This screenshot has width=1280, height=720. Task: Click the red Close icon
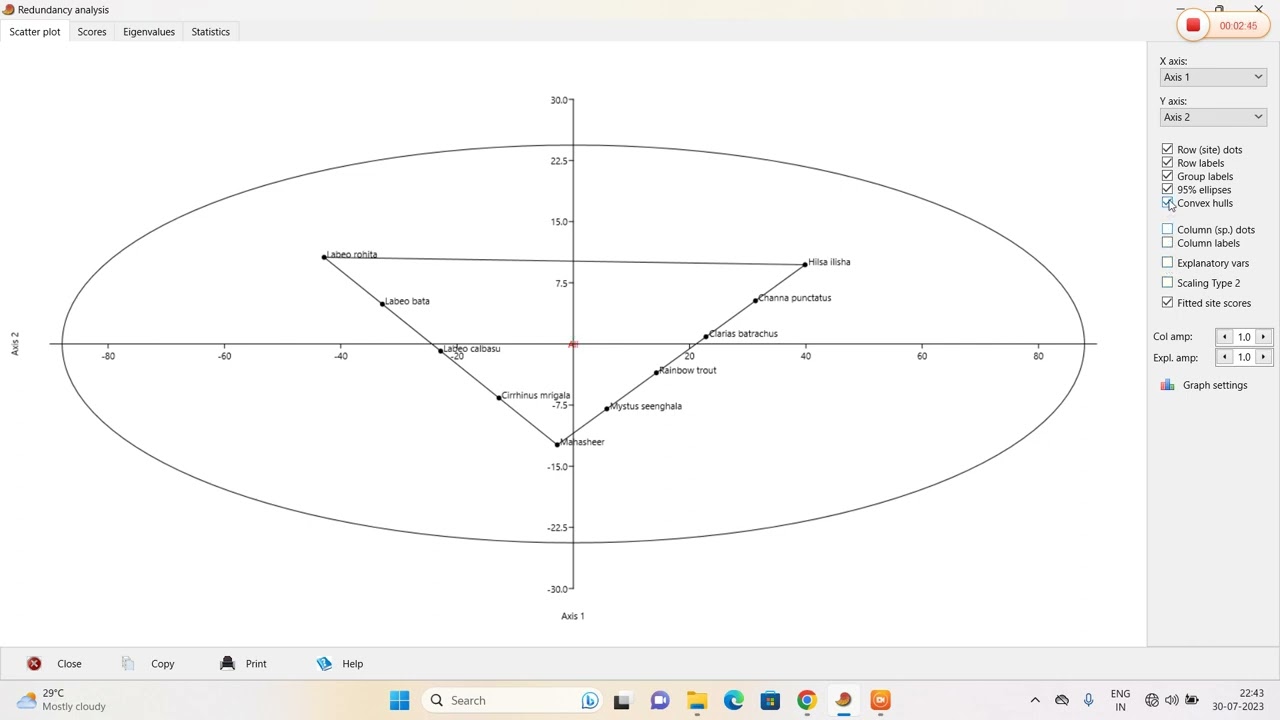pyautogui.click(x=34, y=664)
